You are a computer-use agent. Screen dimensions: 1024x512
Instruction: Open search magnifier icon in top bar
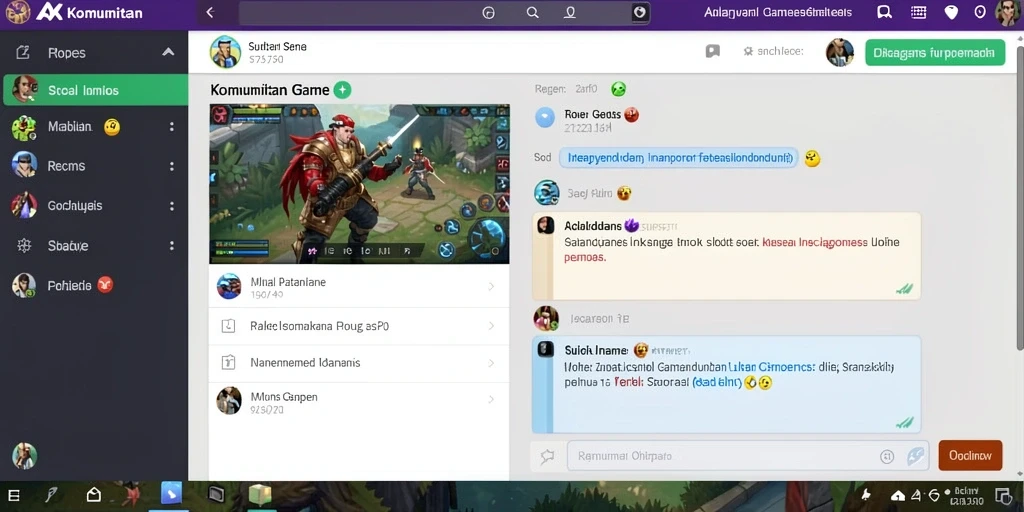point(532,12)
